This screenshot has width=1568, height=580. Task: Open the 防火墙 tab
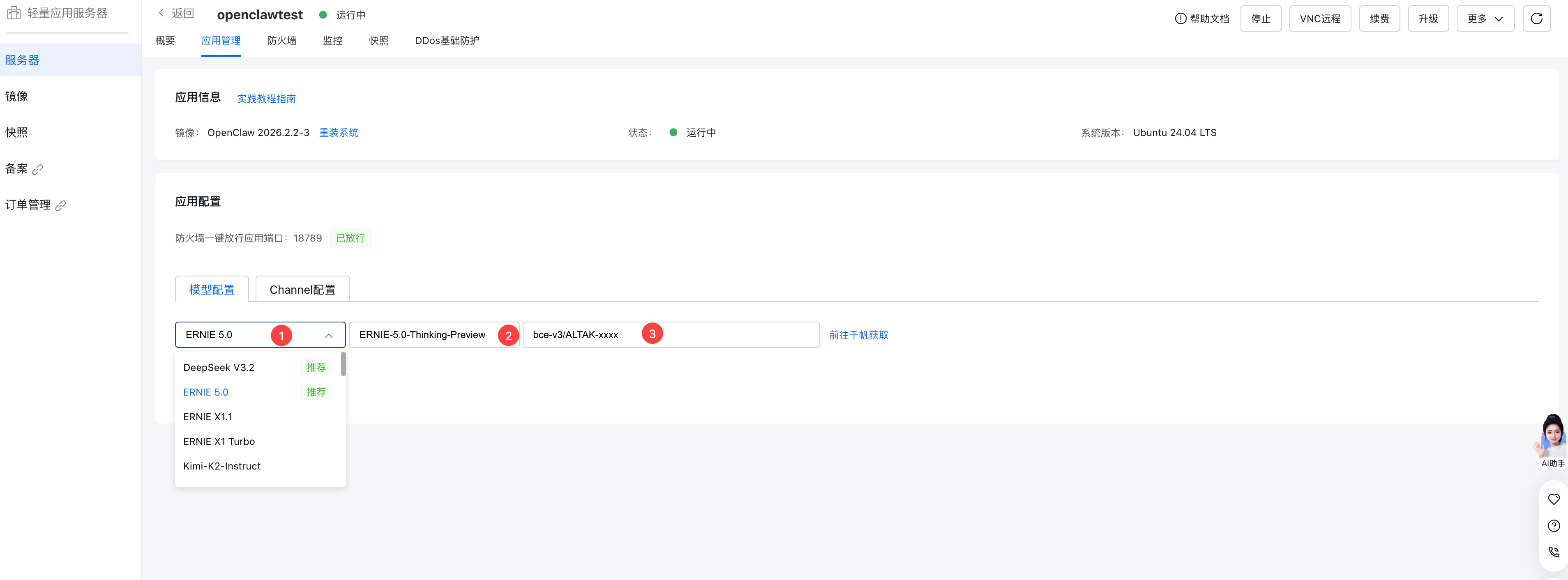[x=281, y=41]
